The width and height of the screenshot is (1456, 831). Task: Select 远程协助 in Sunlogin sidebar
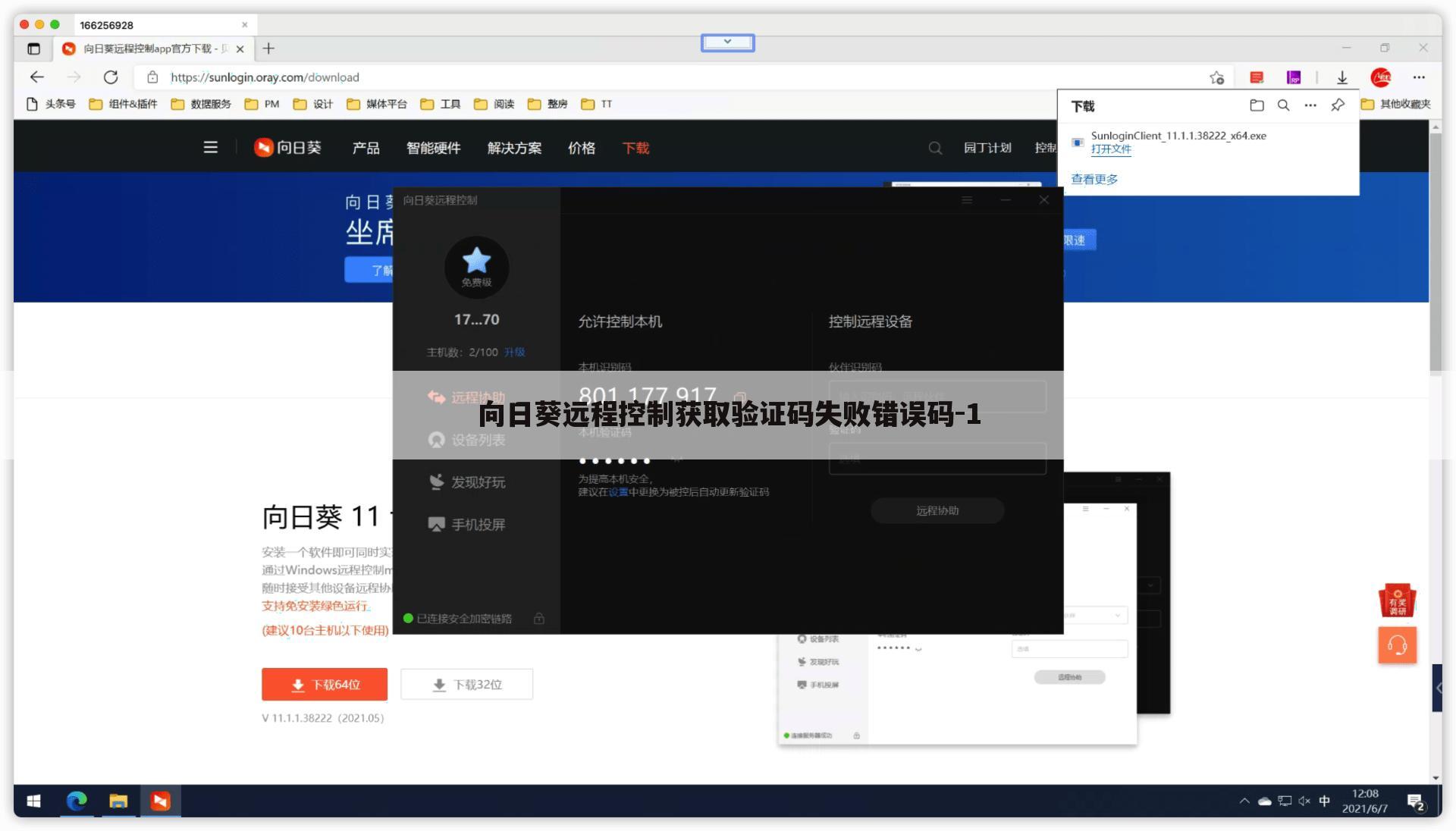point(467,397)
